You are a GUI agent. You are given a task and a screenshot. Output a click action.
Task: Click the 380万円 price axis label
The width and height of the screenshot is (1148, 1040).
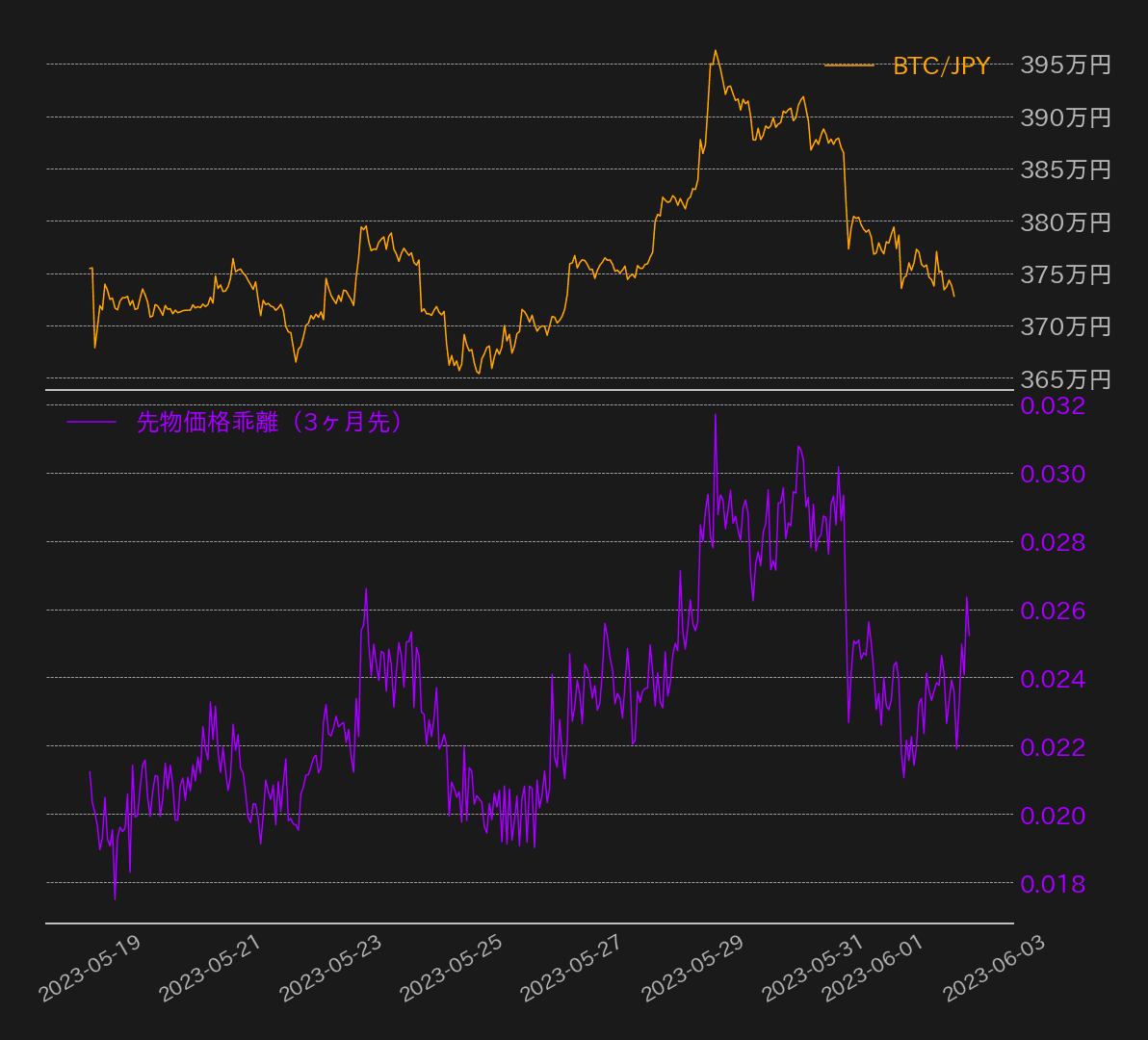[1065, 222]
